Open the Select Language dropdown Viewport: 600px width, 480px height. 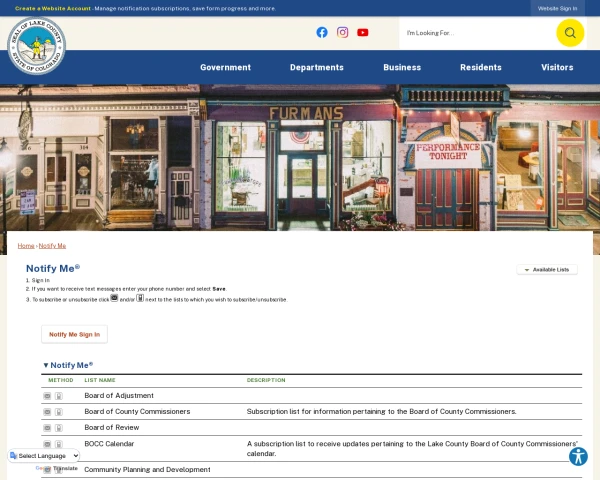tap(44, 456)
